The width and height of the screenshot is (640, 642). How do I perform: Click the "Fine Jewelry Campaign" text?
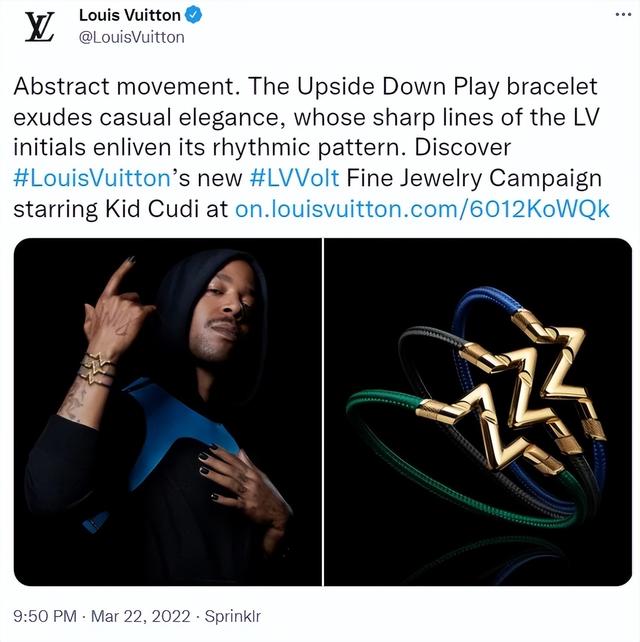(x=474, y=179)
